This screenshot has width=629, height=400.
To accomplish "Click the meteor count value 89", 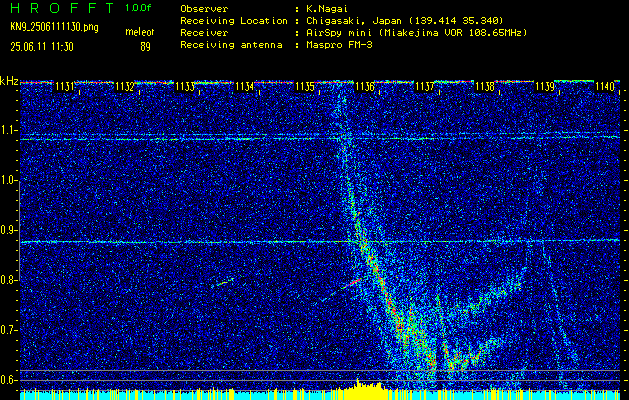I will (145, 47).
